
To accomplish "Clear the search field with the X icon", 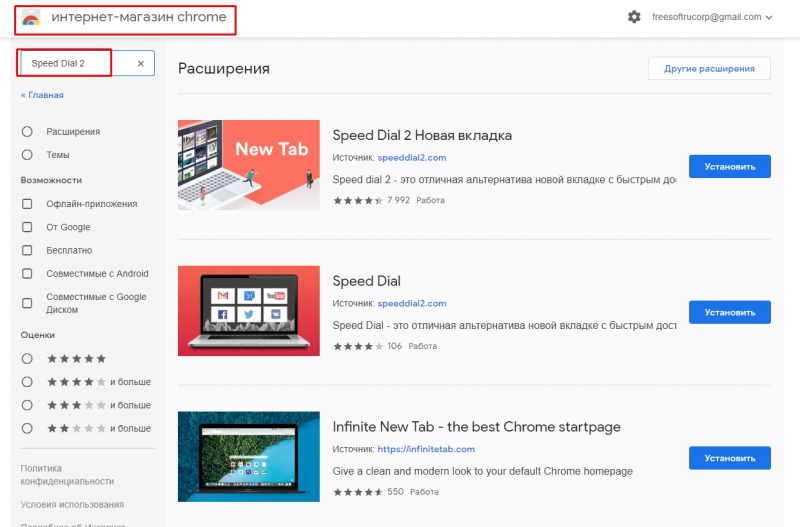I will pyautogui.click(x=141, y=63).
